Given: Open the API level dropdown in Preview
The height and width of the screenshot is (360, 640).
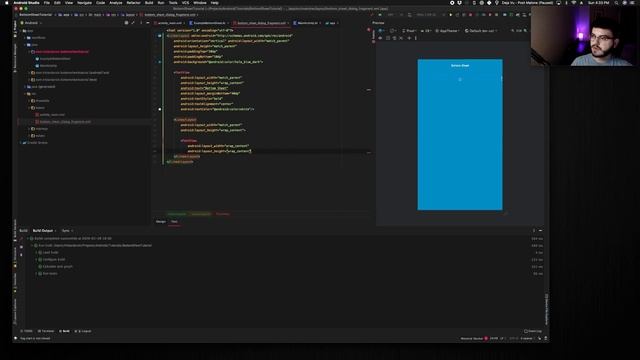Looking at the screenshot, I should point(425,31).
